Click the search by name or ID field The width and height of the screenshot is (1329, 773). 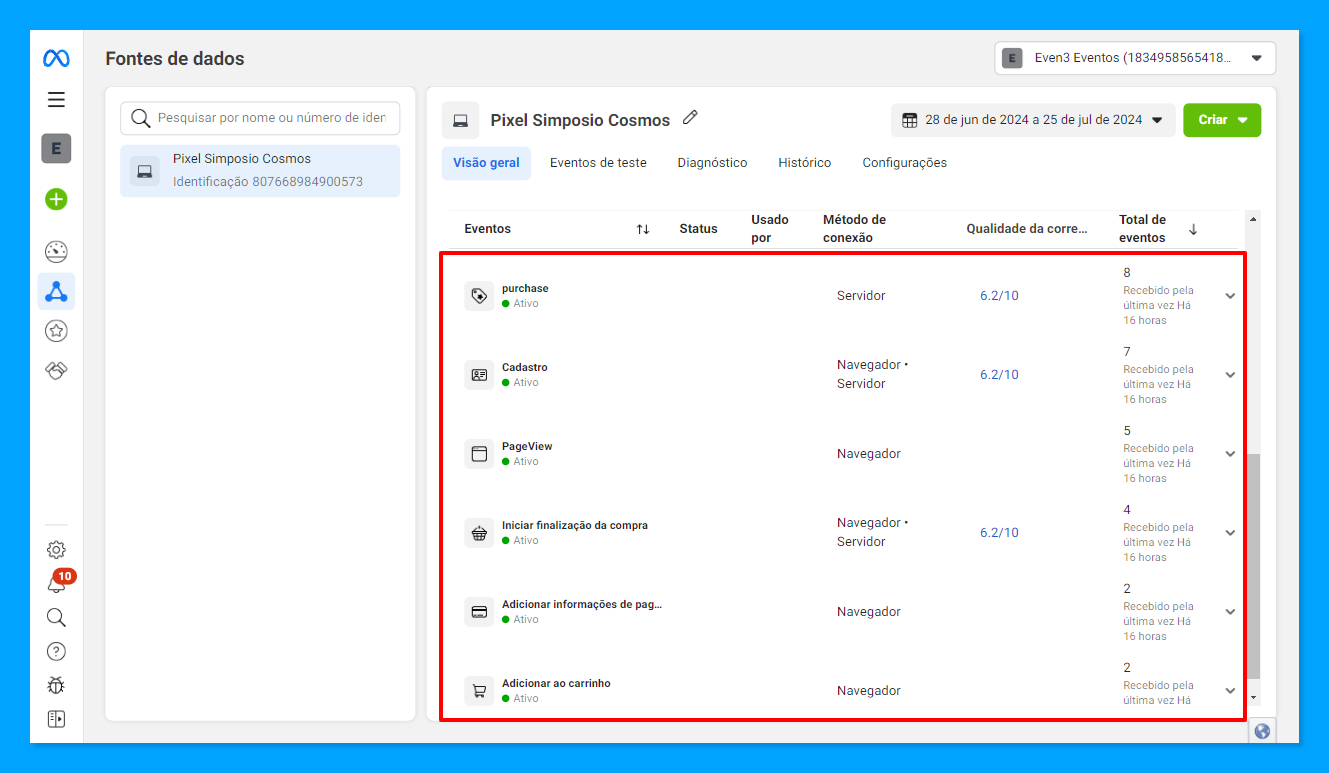click(260, 118)
